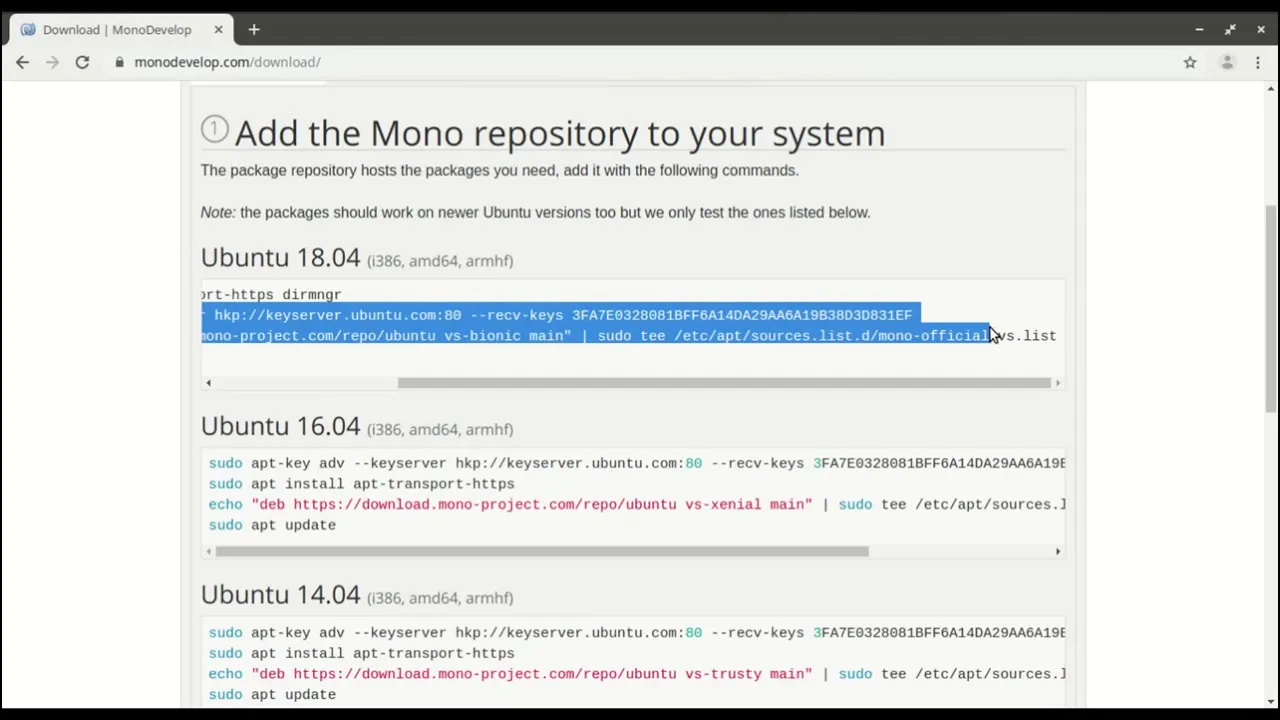Open a new browser tab

[x=254, y=30]
